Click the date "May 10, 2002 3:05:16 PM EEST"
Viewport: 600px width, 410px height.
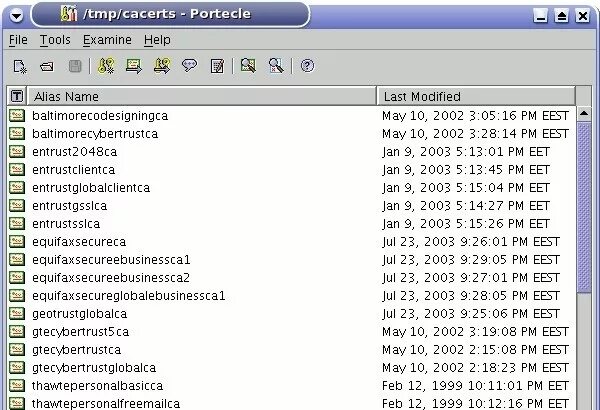(475, 116)
